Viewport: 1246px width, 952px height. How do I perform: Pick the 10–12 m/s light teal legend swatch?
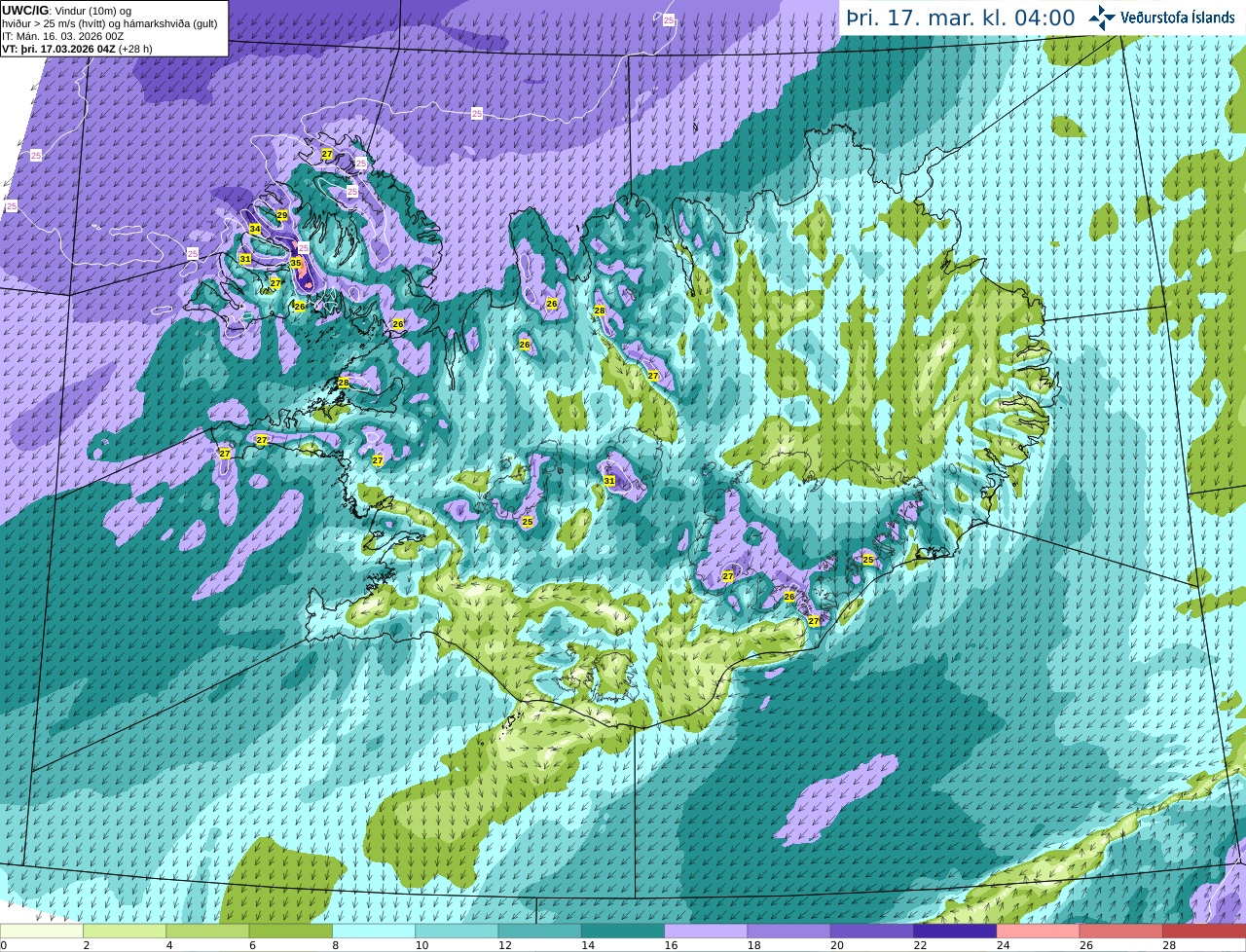coord(457,932)
